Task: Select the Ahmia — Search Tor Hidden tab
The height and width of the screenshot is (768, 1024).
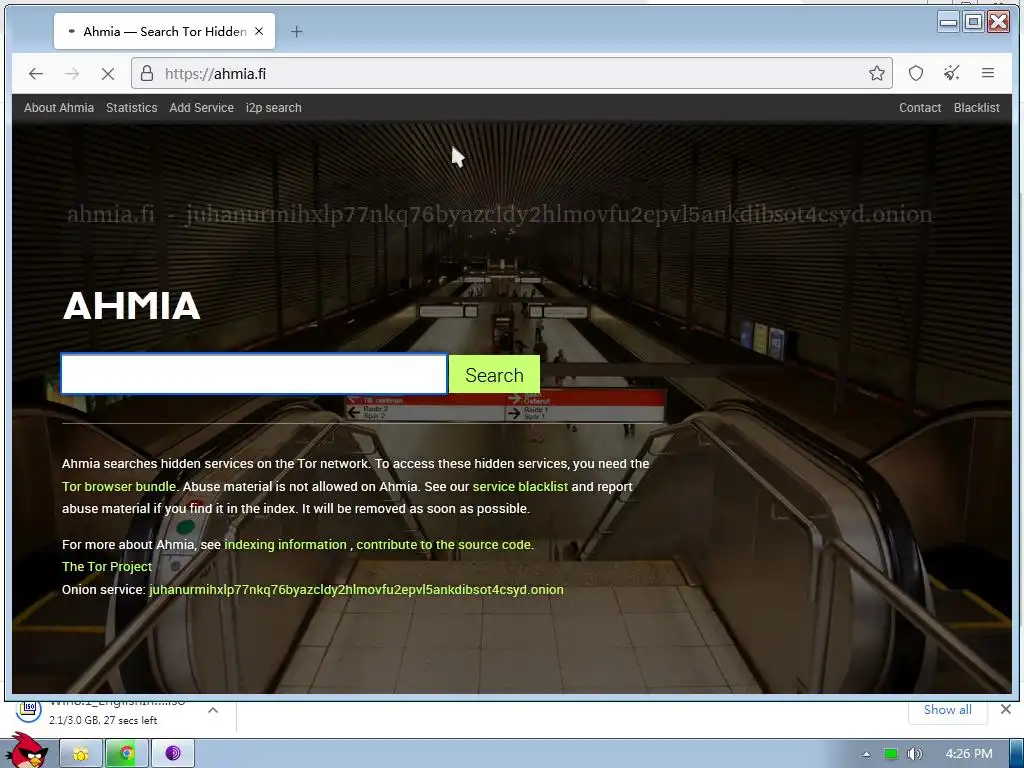Action: tap(164, 31)
